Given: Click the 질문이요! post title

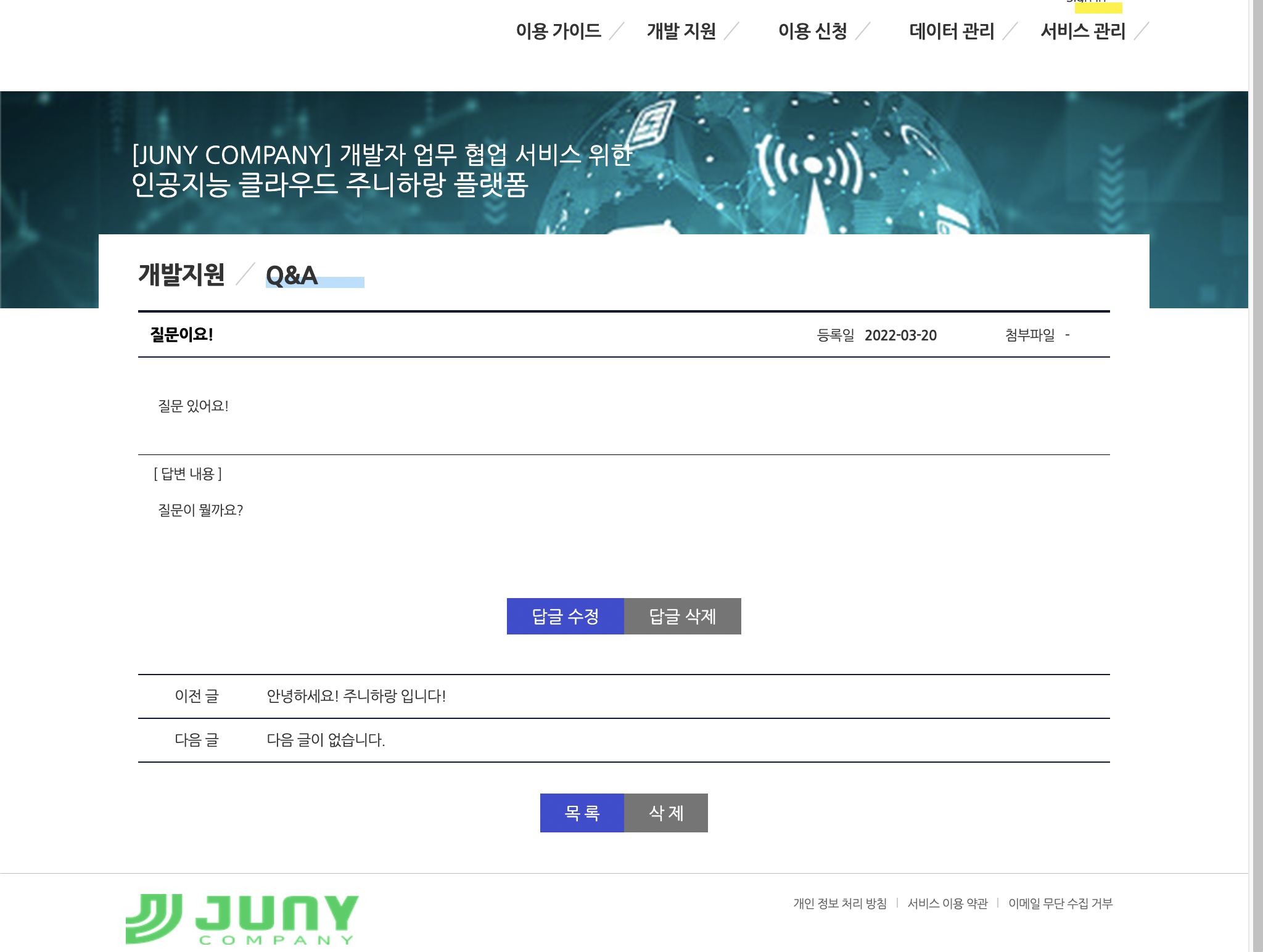Looking at the screenshot, I should (x=182, y=335).
